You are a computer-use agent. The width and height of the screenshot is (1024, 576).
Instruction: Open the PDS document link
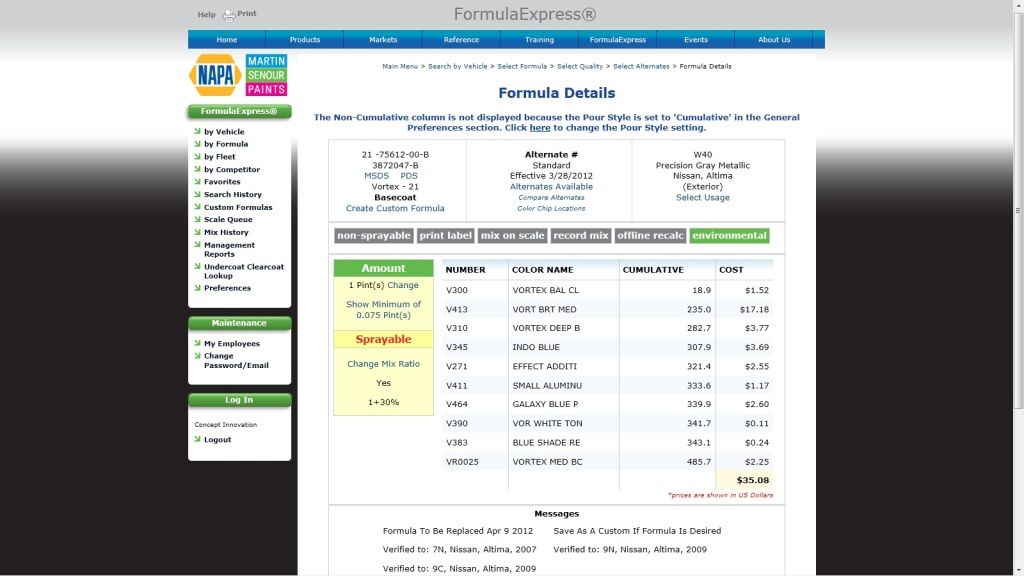click(409, 176)
